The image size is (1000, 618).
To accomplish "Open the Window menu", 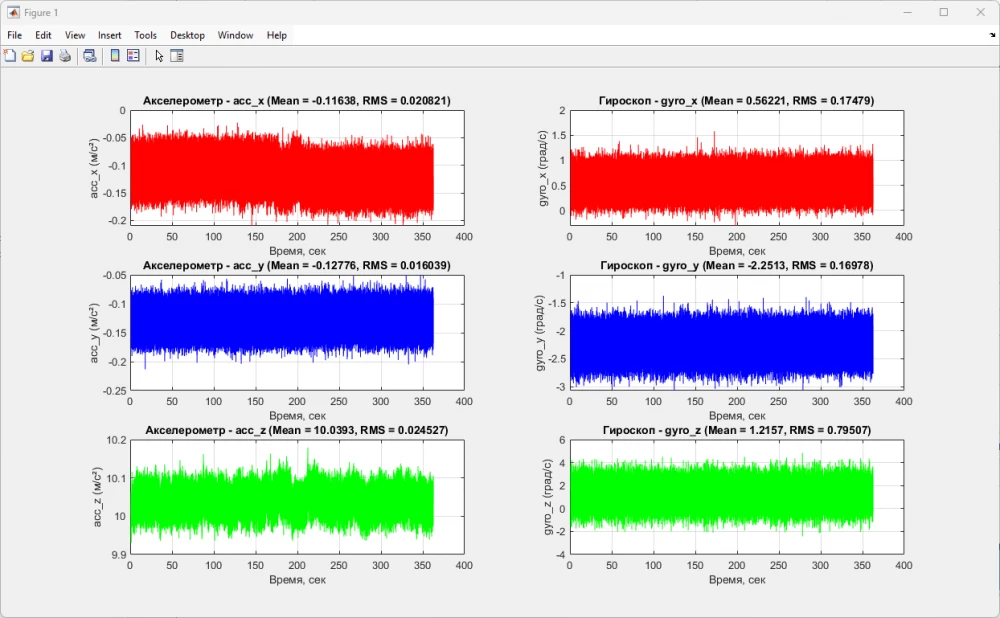I will point(235,35).
